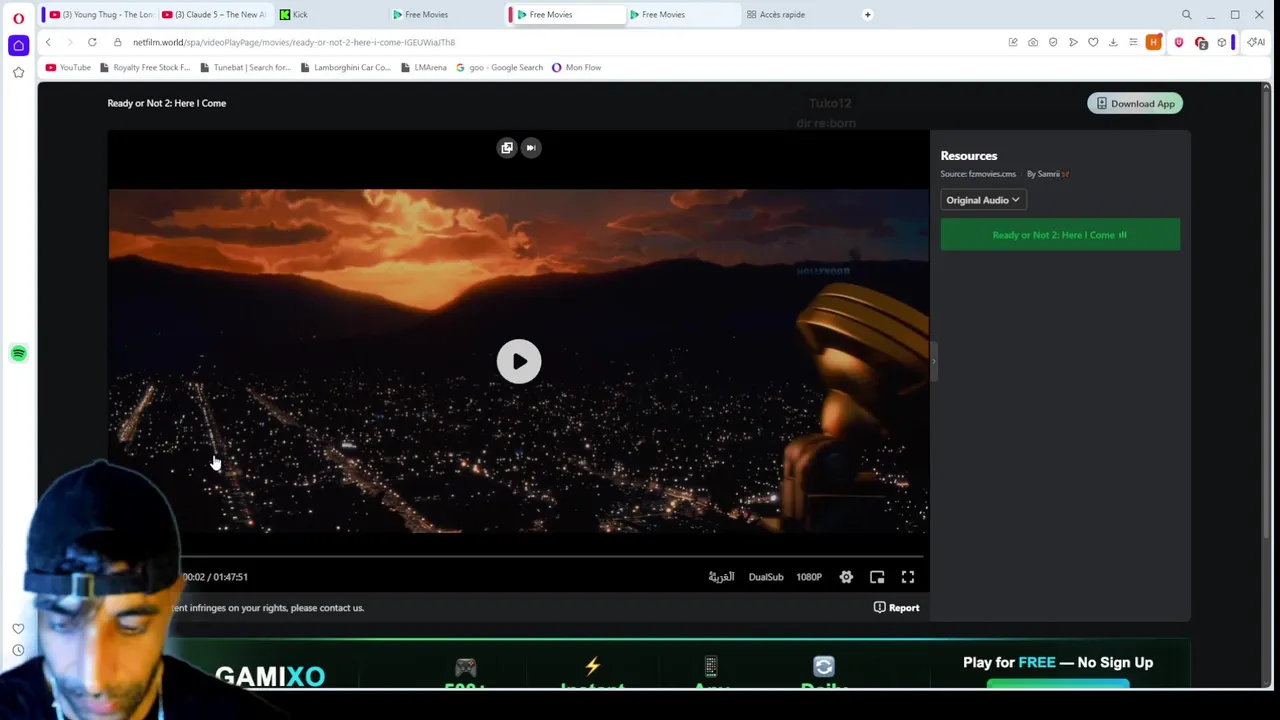Open the Royalty Free Stock bookmark

pyautogui.click(x=145, y=68)
